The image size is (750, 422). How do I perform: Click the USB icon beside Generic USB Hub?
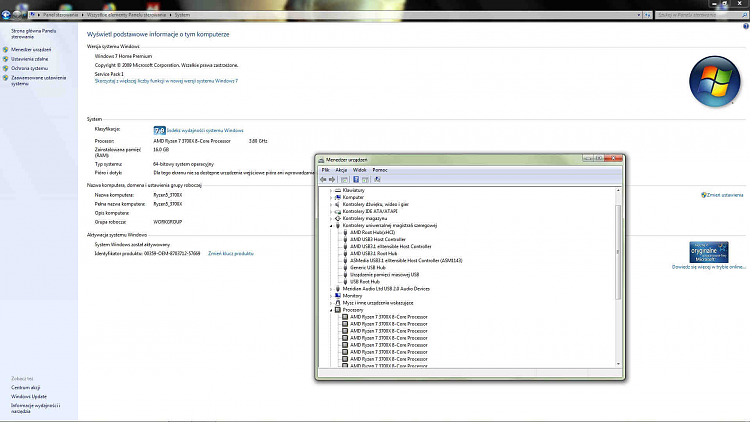(x=345, y=267)
